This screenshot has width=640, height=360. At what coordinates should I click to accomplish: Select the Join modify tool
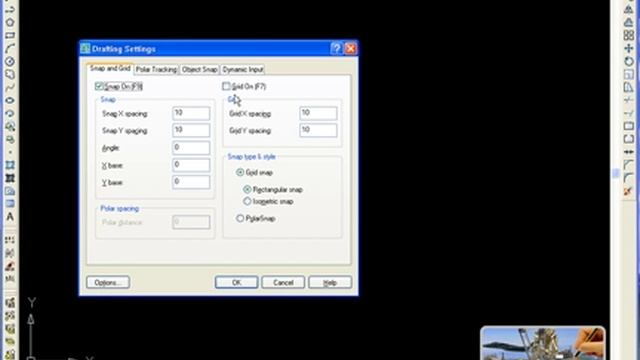(629, 152)
